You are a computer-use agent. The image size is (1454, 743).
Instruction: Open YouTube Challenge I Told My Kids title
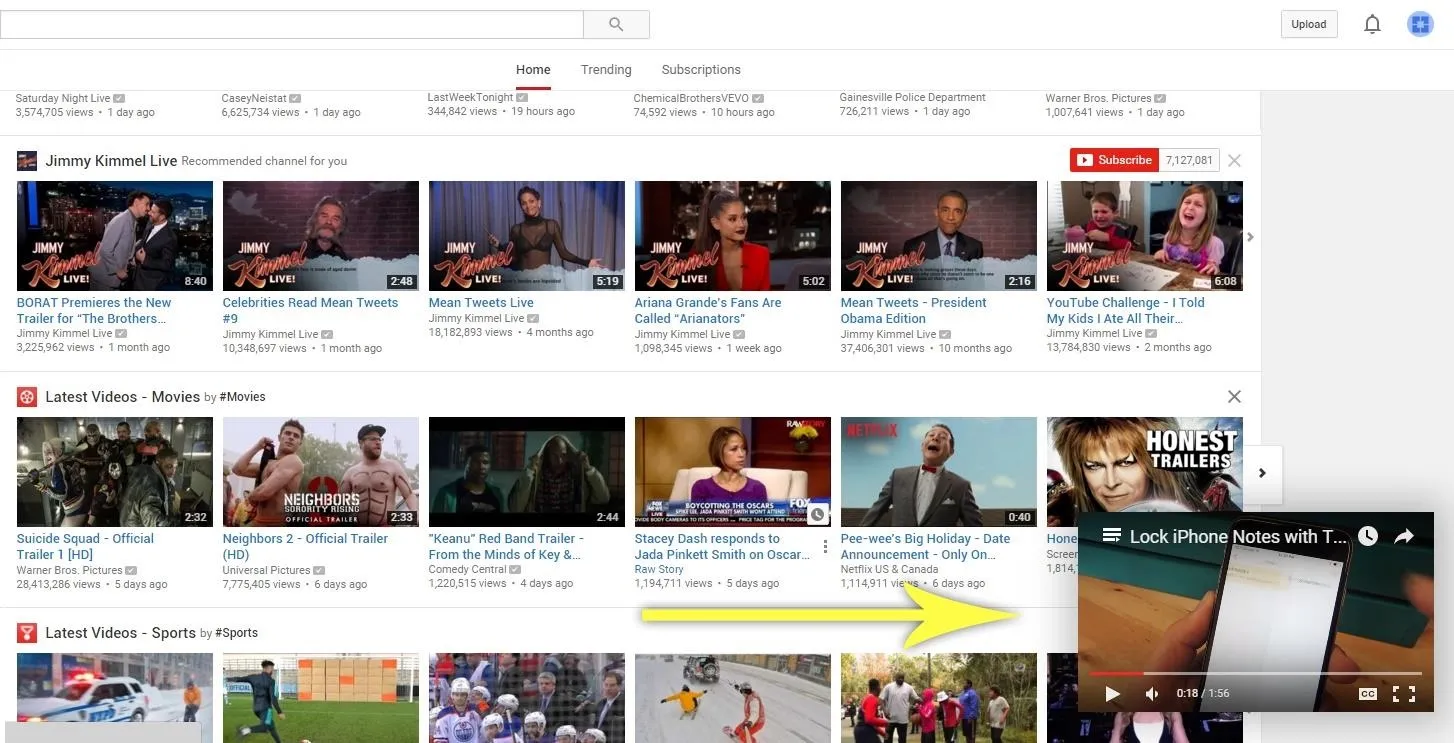click(1126, 311)
